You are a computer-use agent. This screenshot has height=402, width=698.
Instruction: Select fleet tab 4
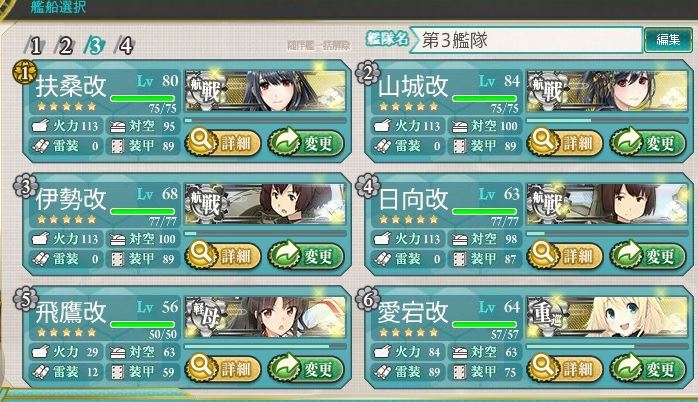(125, 45)
